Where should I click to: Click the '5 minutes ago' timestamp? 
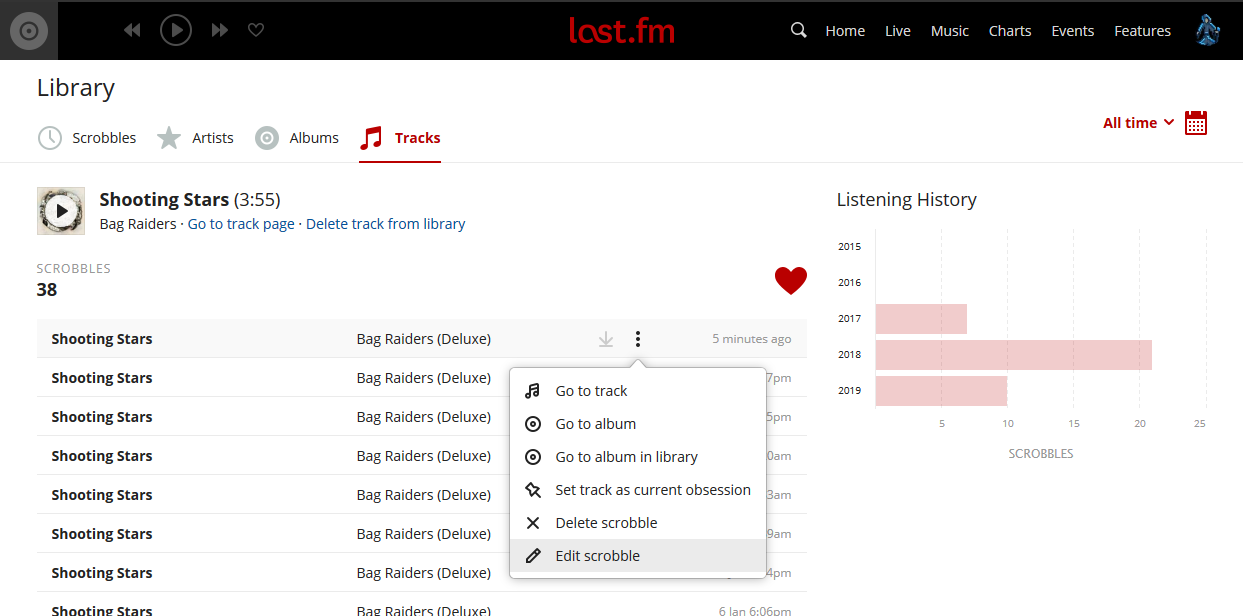click(752, 339)
